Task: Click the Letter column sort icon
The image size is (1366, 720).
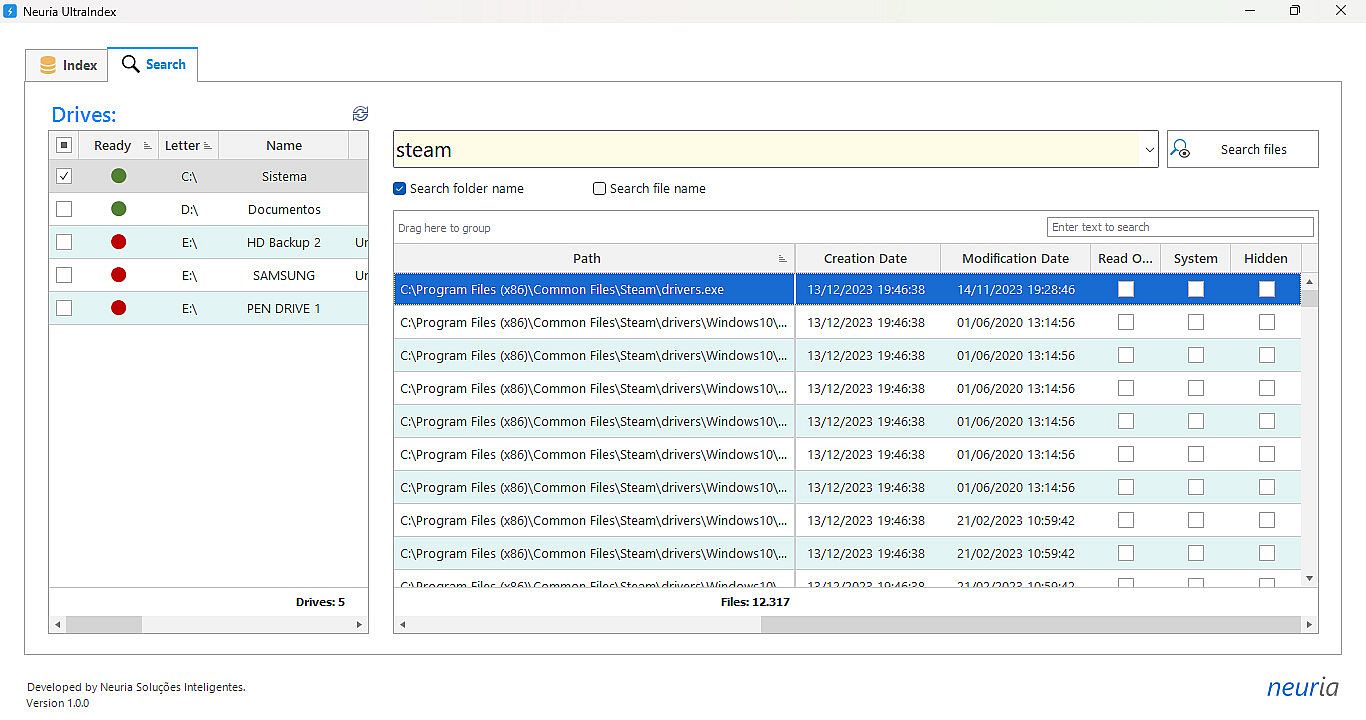Action: (x=208, y=146)
